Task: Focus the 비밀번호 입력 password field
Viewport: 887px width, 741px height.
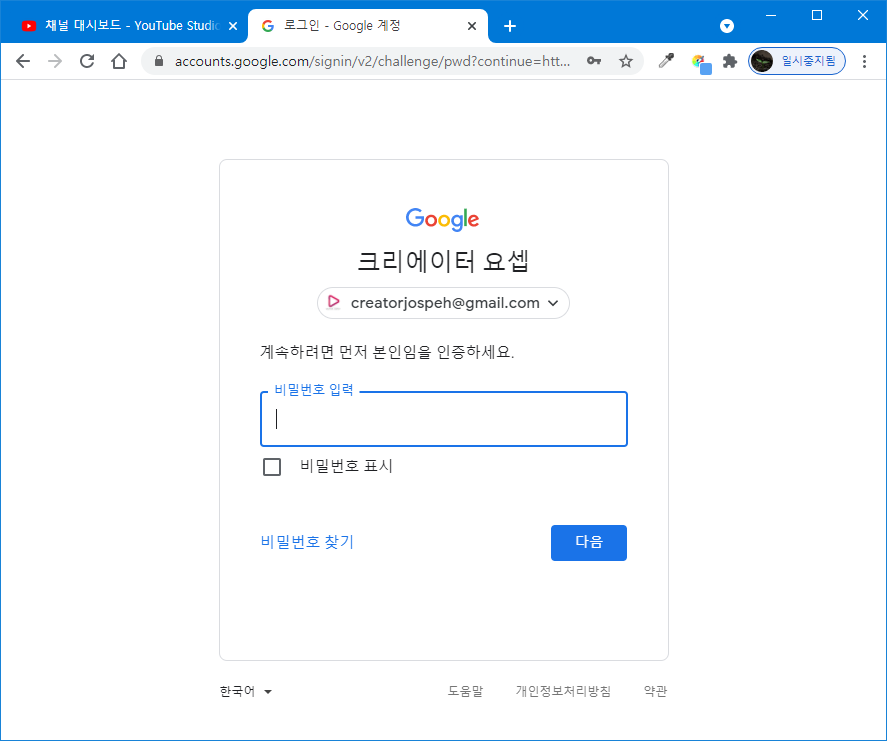Action: pos(444,419)
